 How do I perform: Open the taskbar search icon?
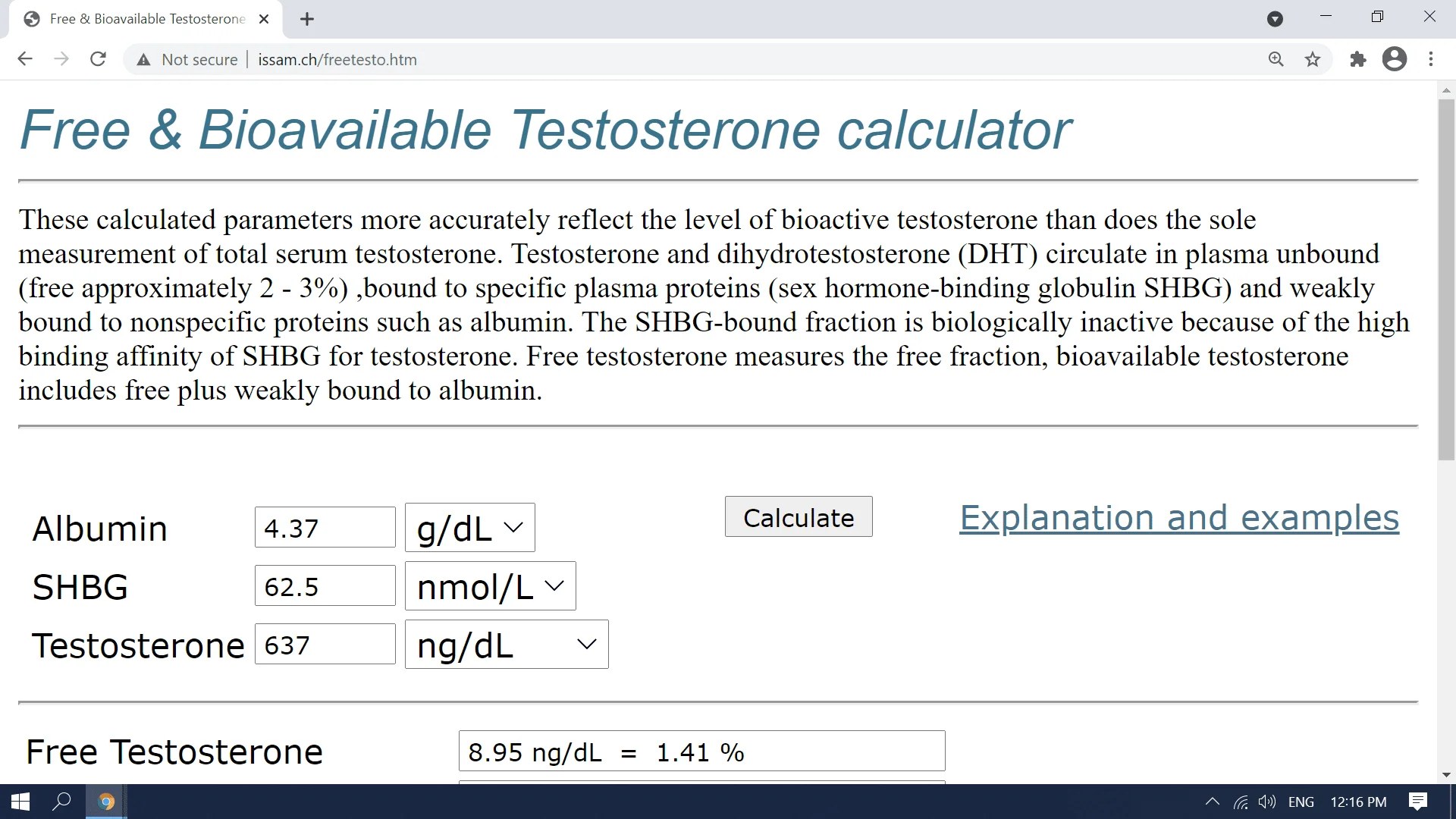(x=61, y=802)
